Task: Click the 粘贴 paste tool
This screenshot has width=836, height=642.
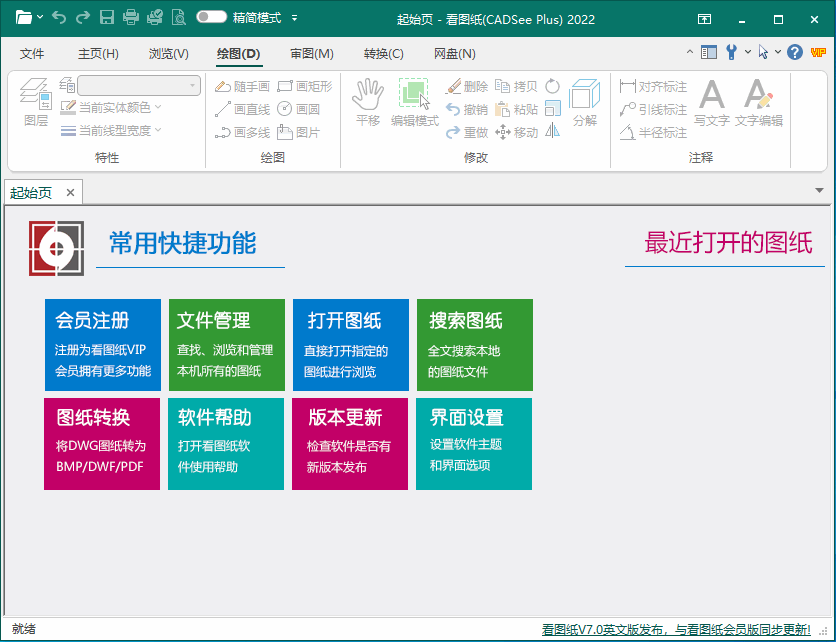Action: (x=516, y=109)
